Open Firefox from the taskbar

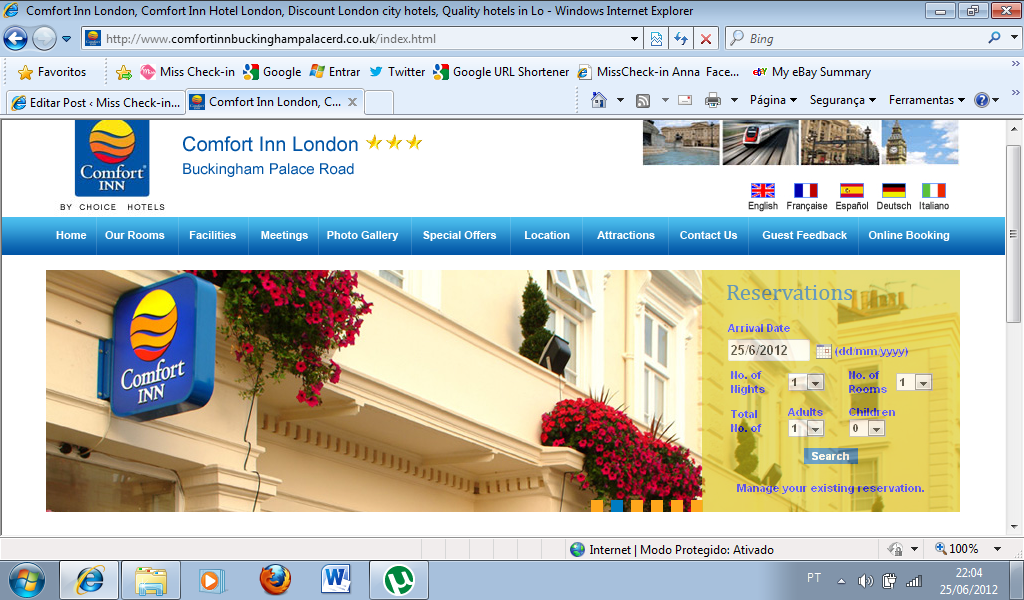click(x=274, y=579)
